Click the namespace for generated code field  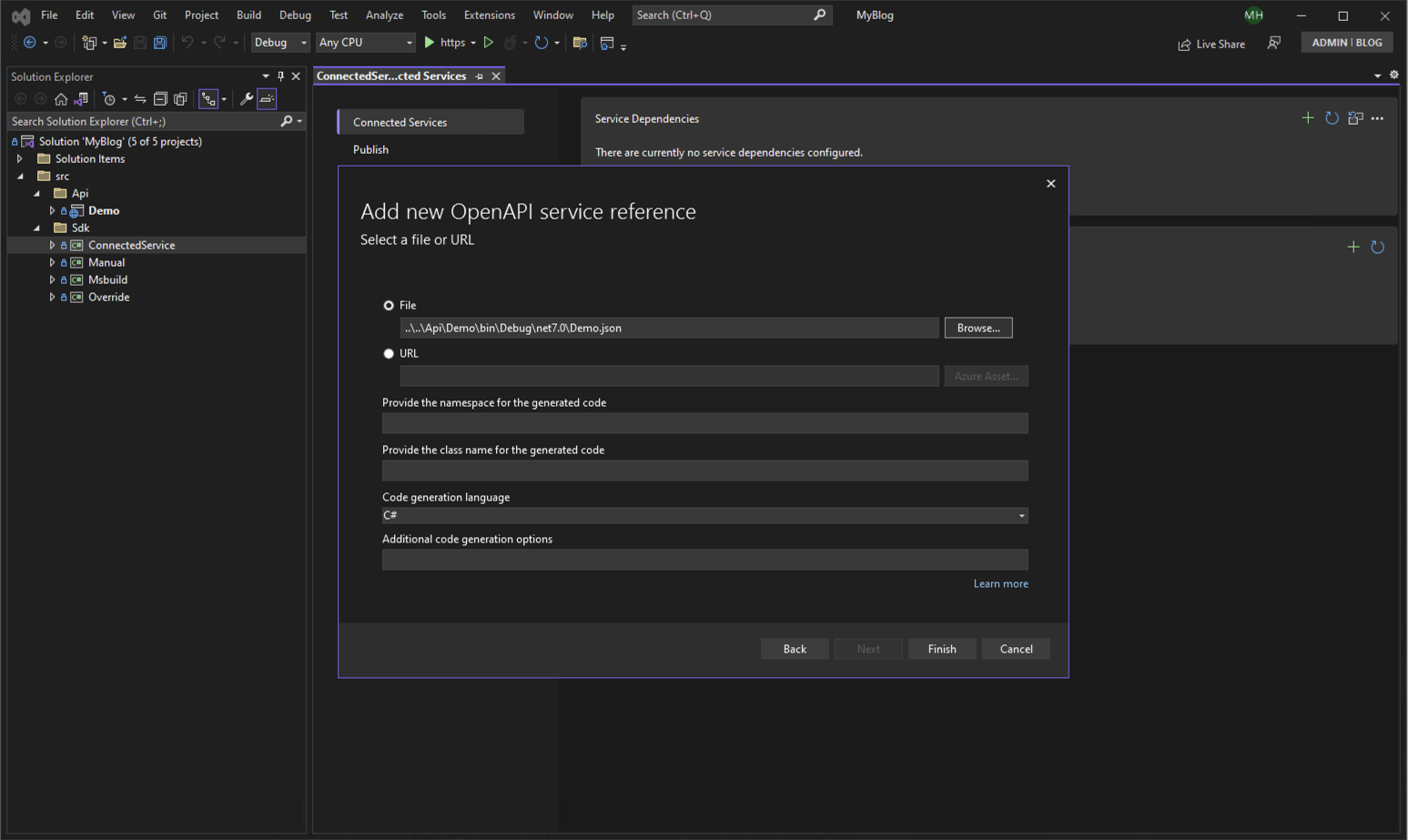pyautogui.click(x=704, y=423)
